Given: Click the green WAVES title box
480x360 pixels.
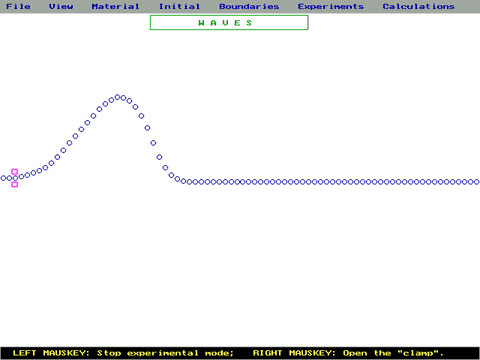Looking at the screenshot, I should point(229,23).
